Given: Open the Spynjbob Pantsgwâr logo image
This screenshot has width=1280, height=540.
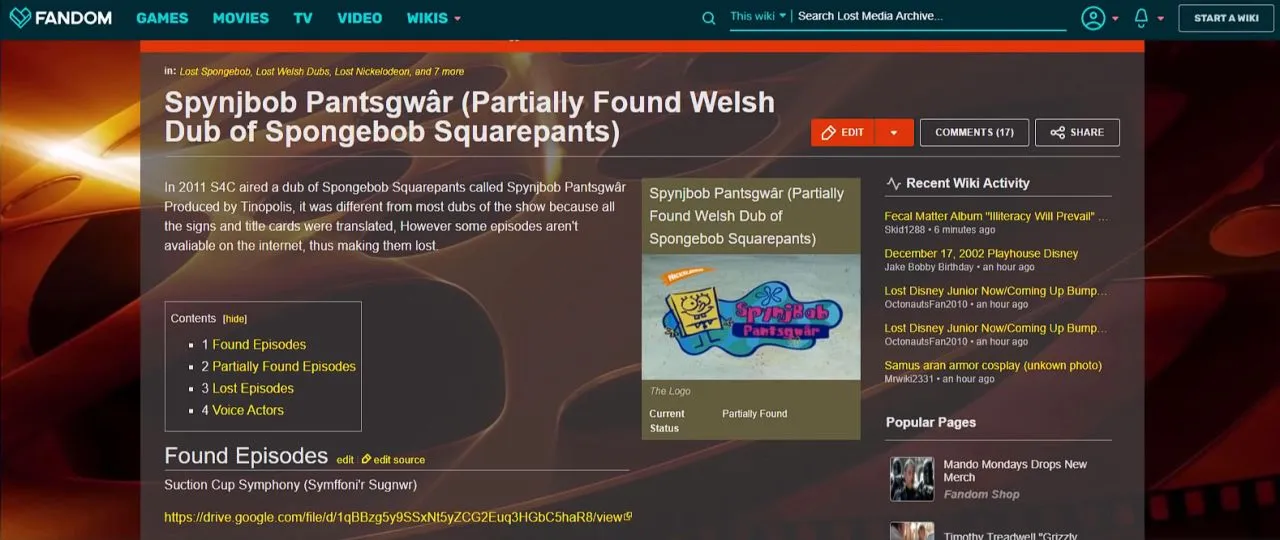Looking at the screenshot, I should pyautogui.click(x=751, y=317).
